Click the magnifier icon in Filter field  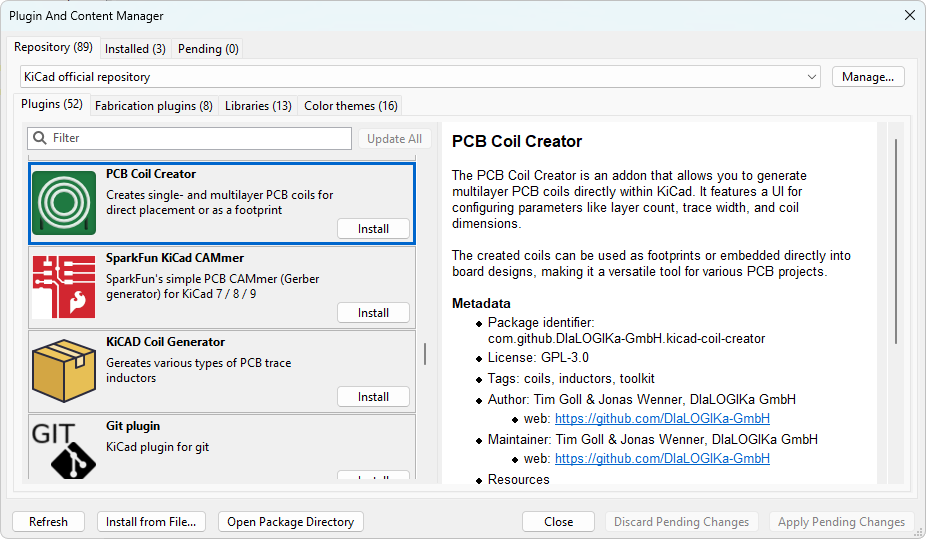click(x=40, y=138)
